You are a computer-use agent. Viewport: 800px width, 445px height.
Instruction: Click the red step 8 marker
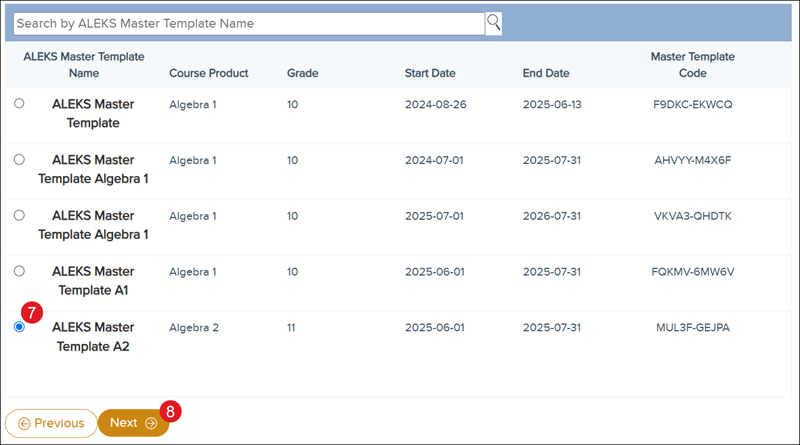pos(171,411)
